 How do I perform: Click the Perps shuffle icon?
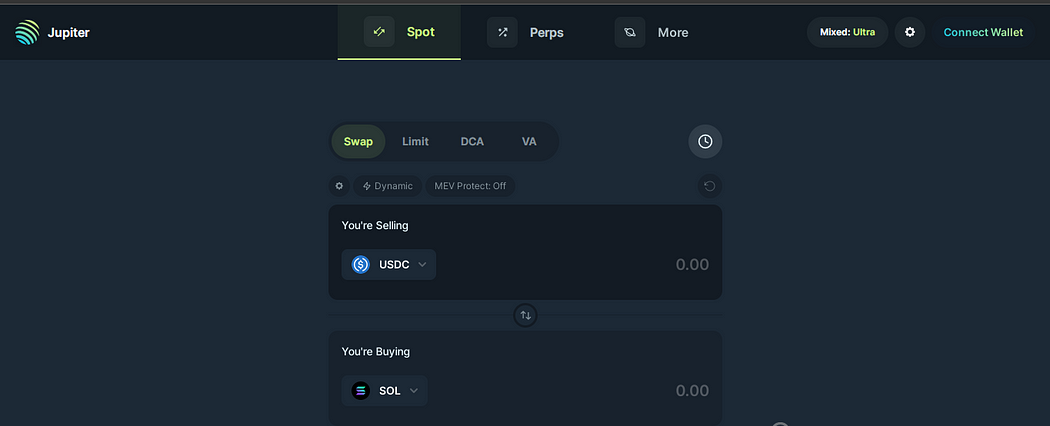click(502, 32)
